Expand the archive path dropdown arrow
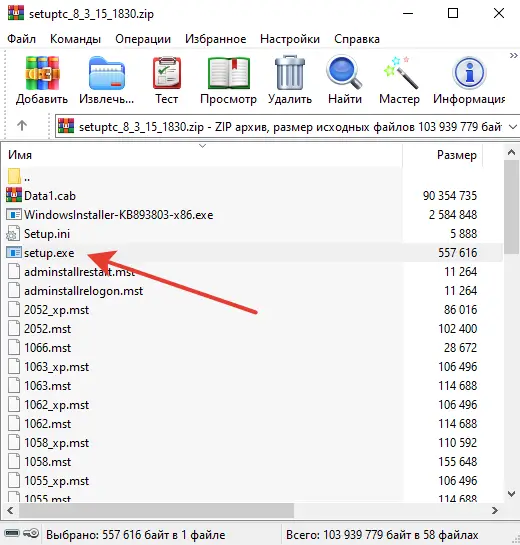This screenshot has width=520, height=545. [513, 127]
